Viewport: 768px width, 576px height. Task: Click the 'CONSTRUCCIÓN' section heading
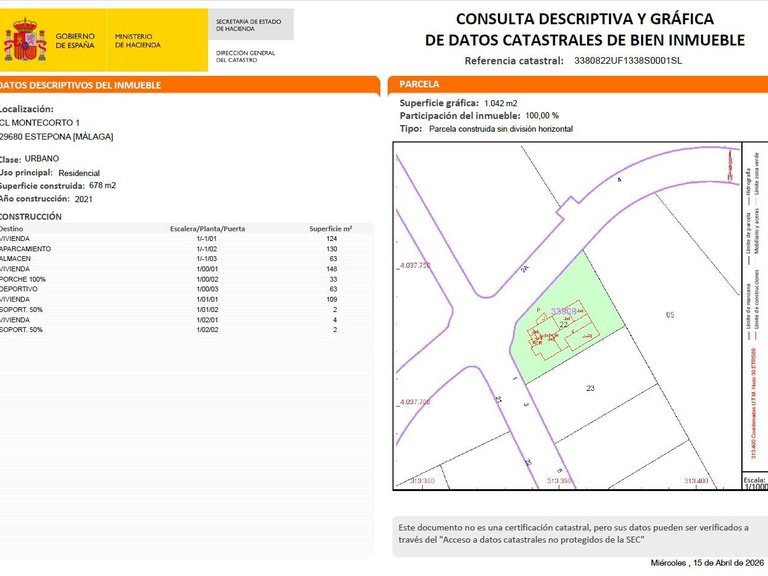tap(31, 216)
